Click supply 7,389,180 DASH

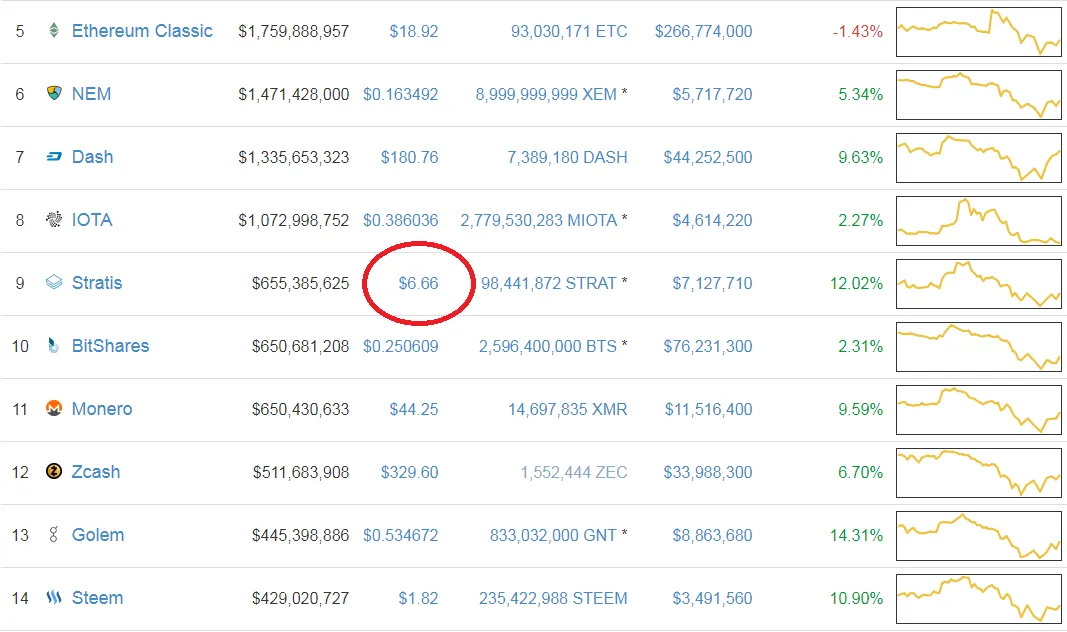[x=568, y=157]
